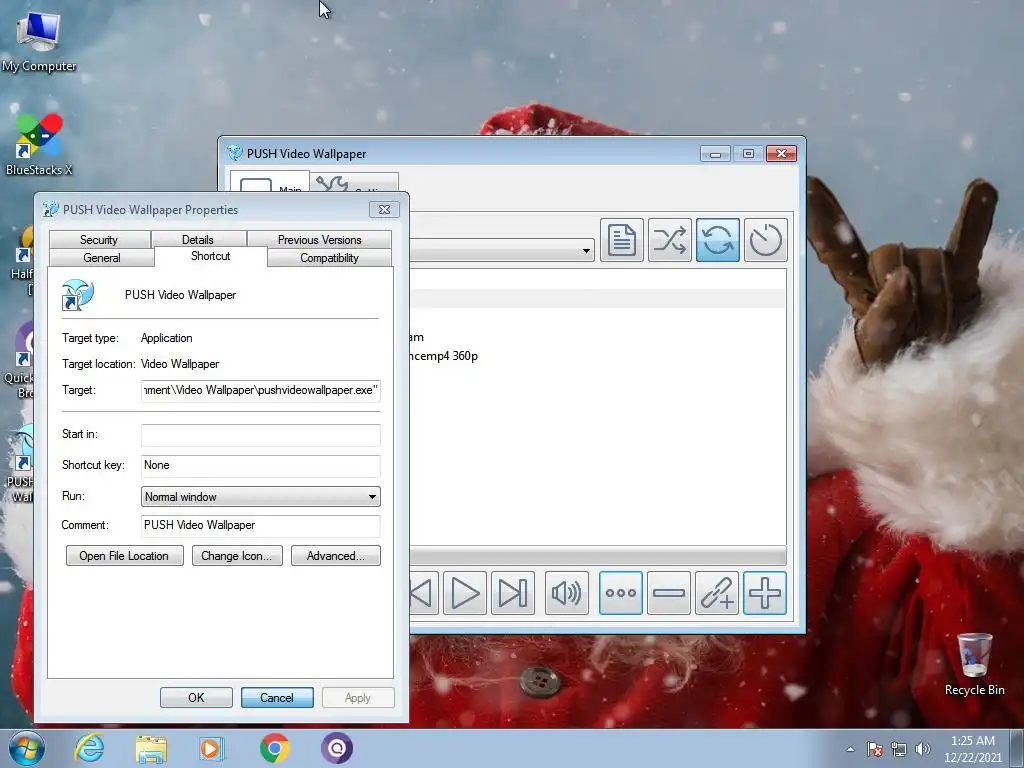This screenshot has width=1024, height=768.
Task: Open My Computer desktop icon
Action: [39, 42]
